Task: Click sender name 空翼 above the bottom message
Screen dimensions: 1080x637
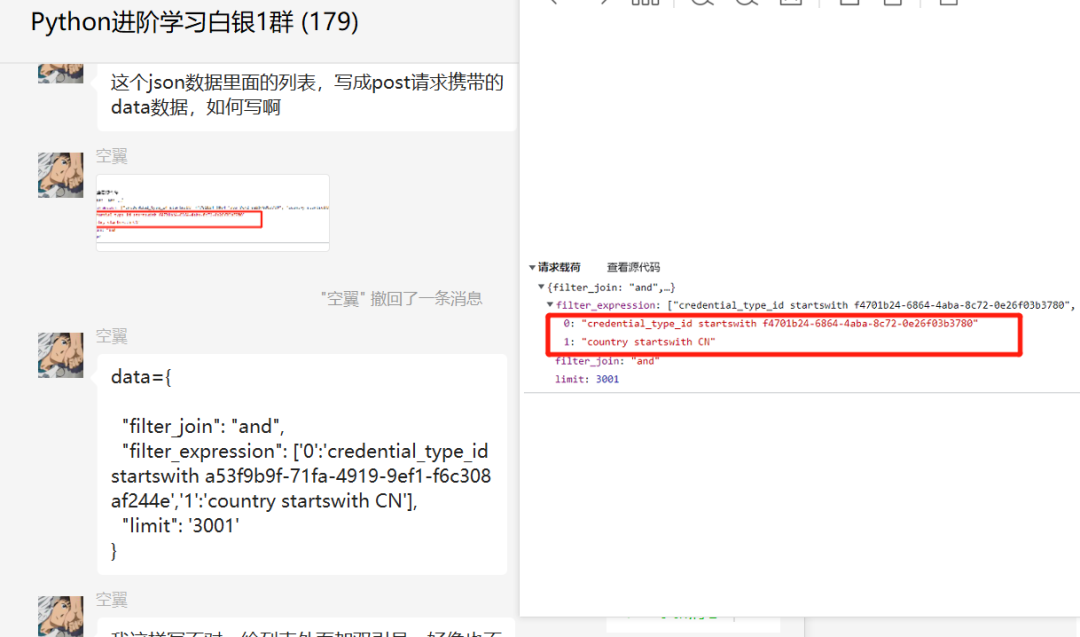Action: 112,600
